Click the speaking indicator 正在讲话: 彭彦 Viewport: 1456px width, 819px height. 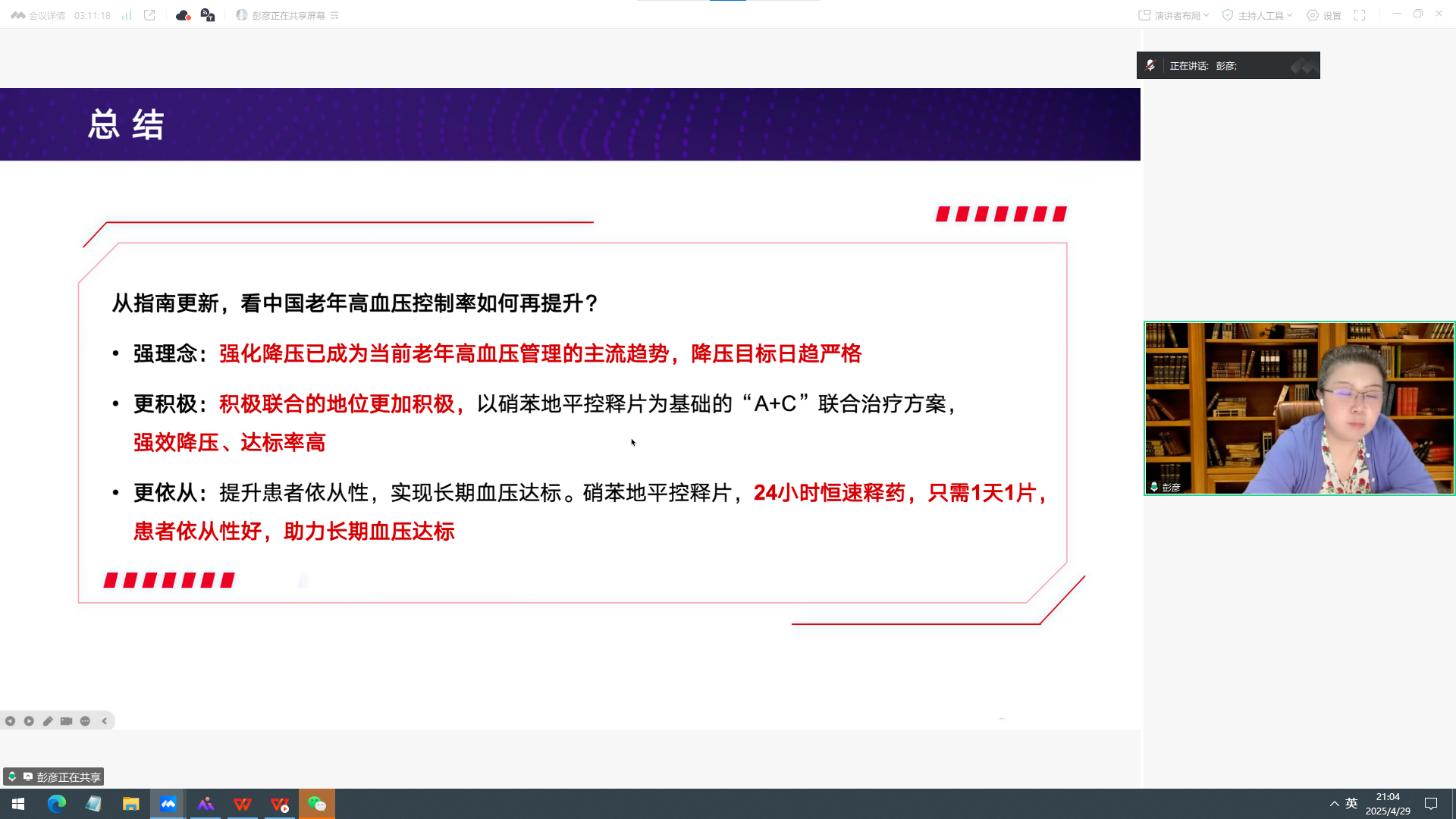pyautogui.click(x=1203, y=66)
